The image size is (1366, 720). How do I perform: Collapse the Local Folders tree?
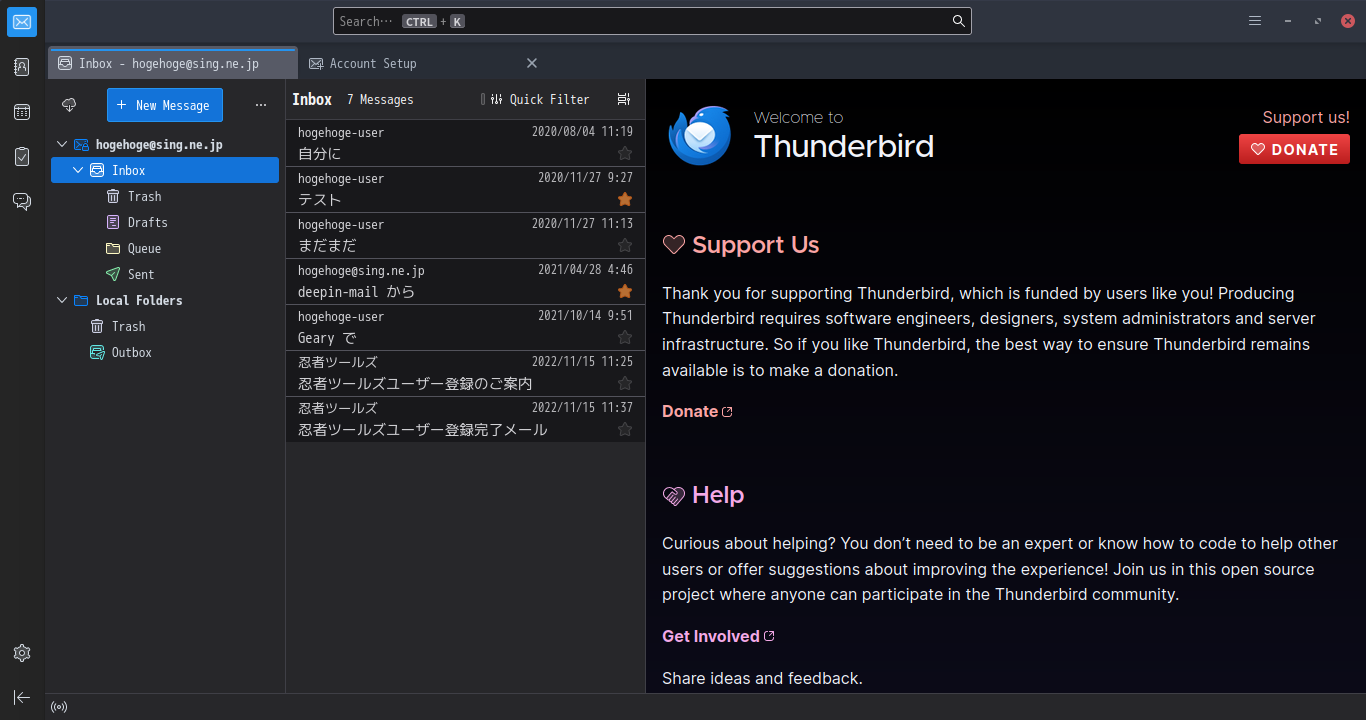(x=62, y=301)
